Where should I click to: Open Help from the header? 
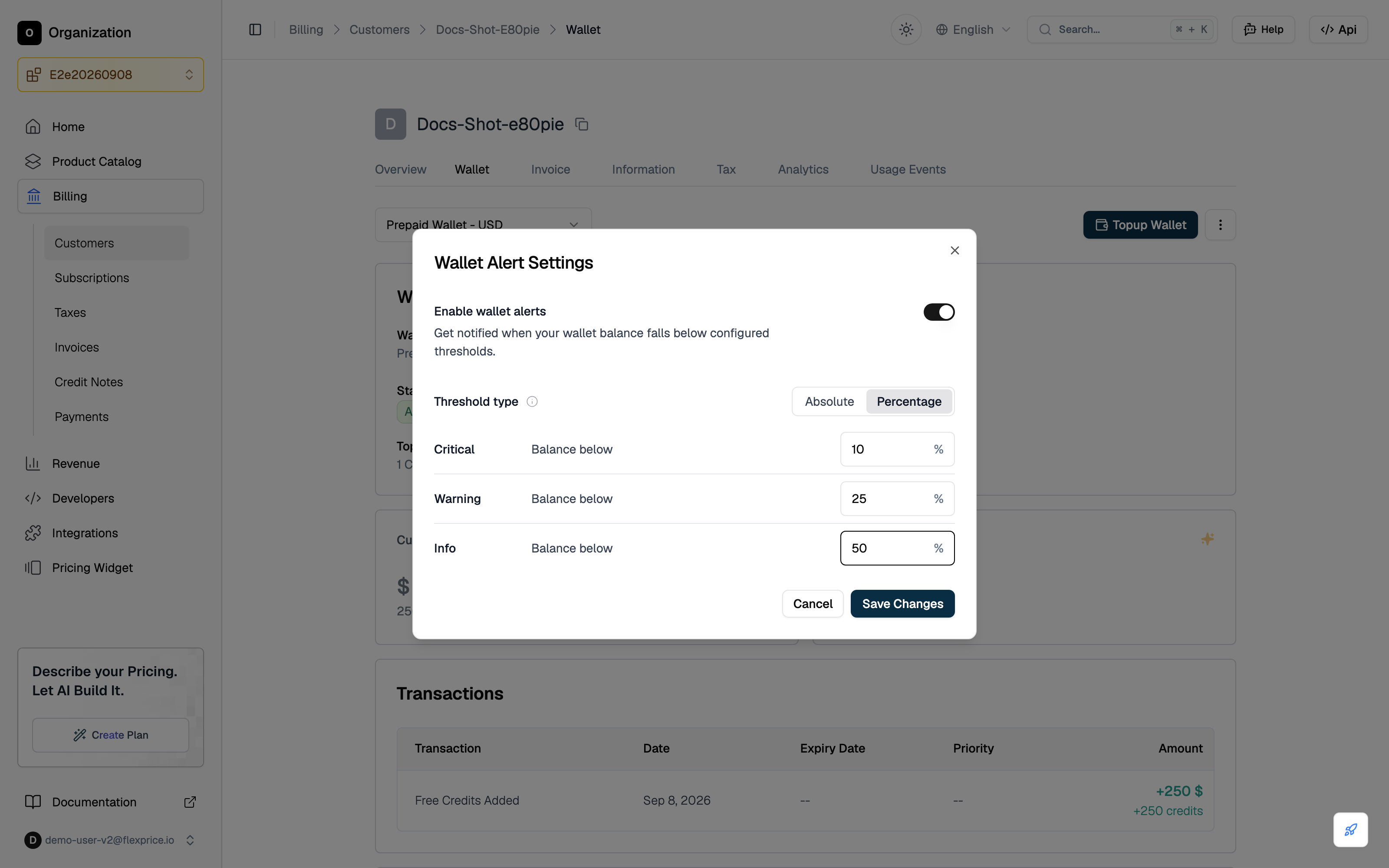(1263, 29)
